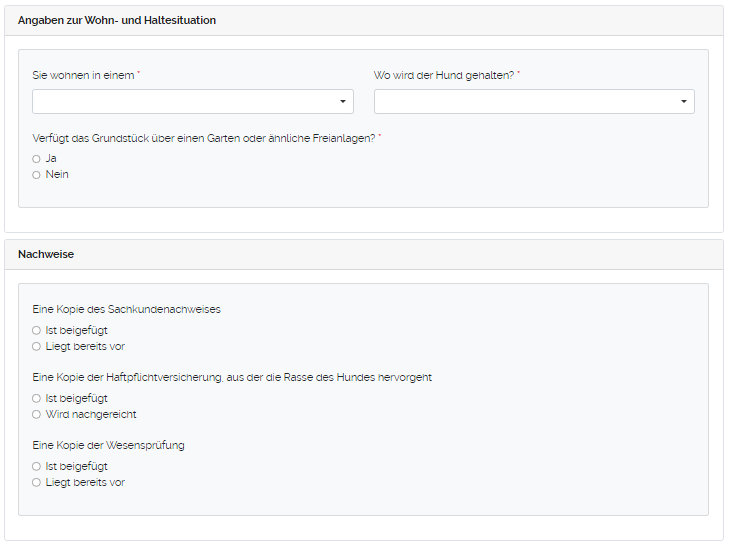Viewport: 729px width, 546px height.
Task: Select 'Nein' for garden availability
Action: click(x=37, y=175)
